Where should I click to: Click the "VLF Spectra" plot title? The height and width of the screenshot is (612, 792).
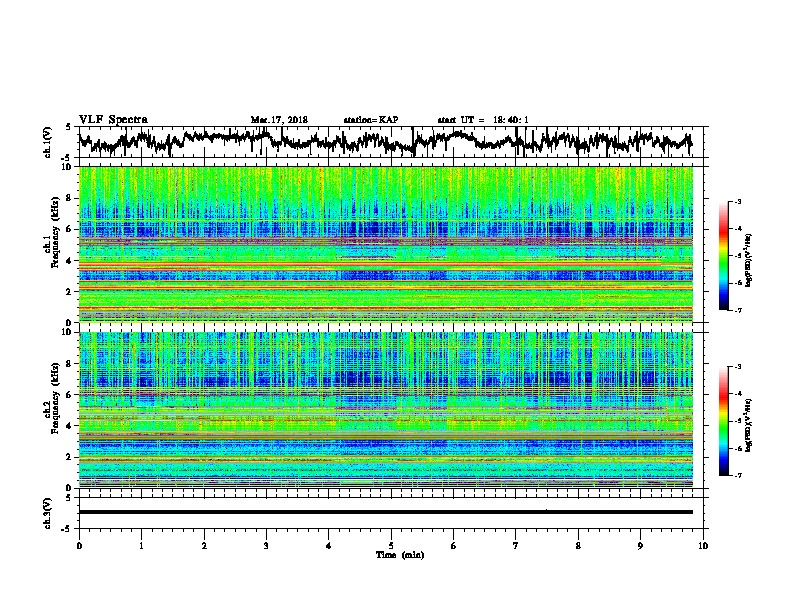click(x=113, y=119)
